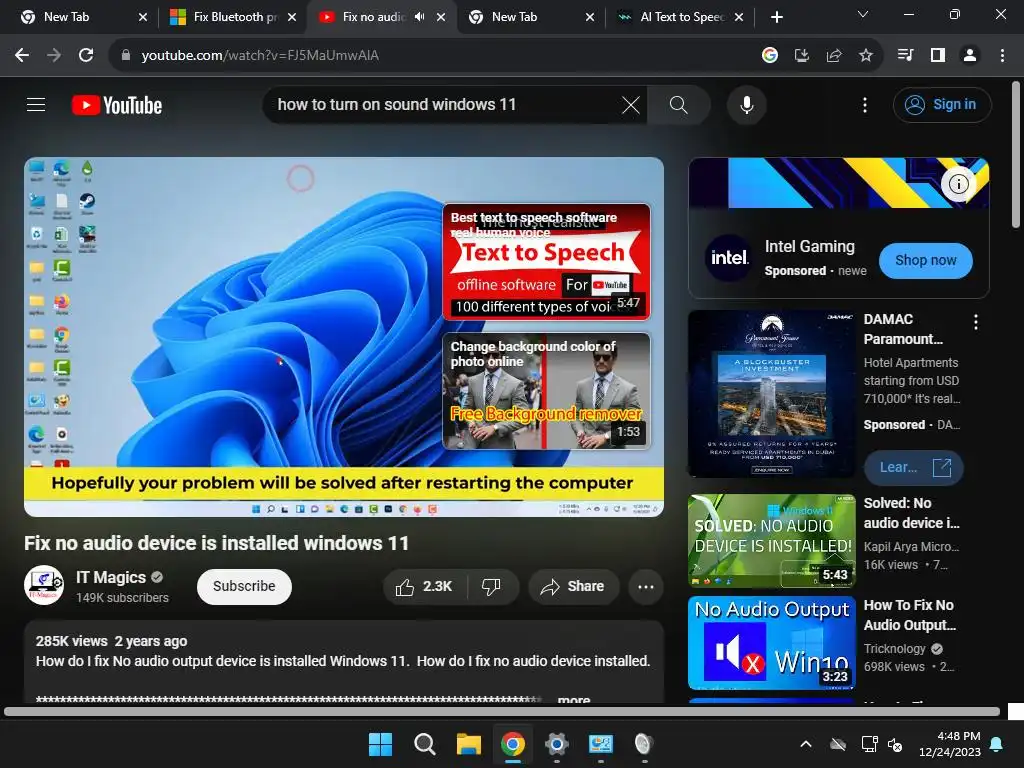Reload the page
The height and width of the screenshot is (768, 1024).
pyautogui.click(x=86, y=56)
